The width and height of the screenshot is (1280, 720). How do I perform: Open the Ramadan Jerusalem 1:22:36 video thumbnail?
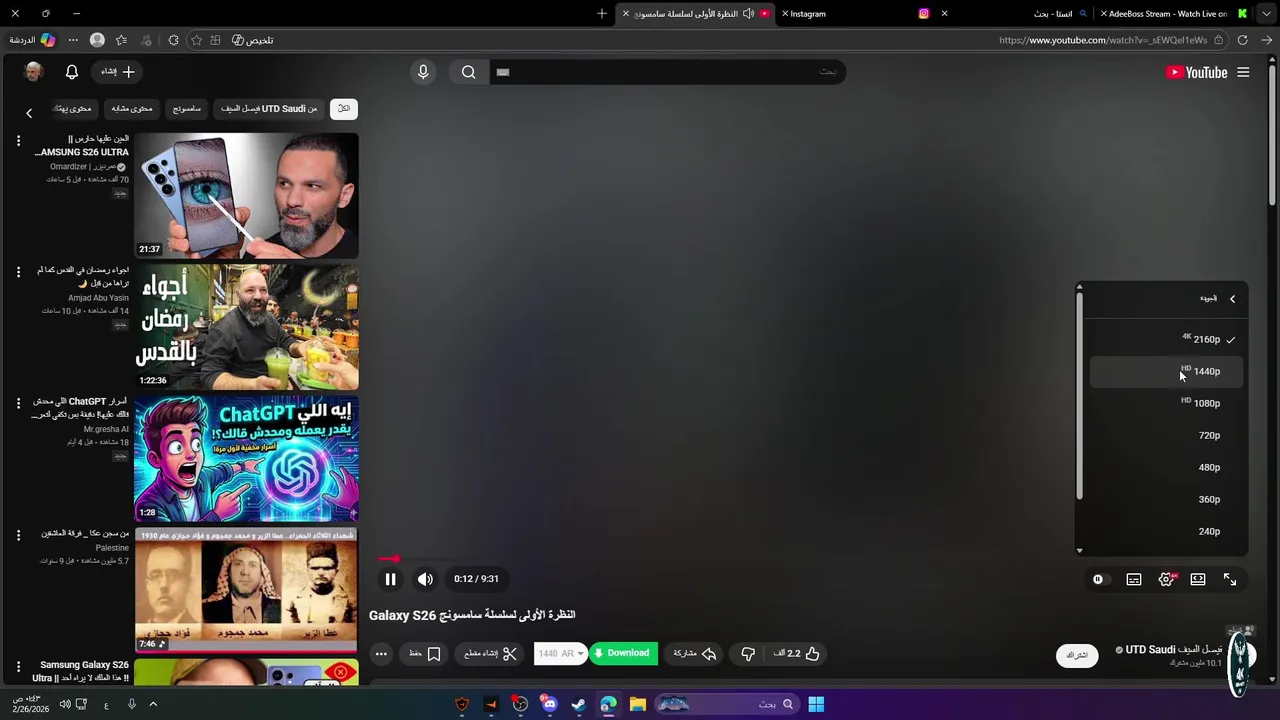[x=246, y=327]
